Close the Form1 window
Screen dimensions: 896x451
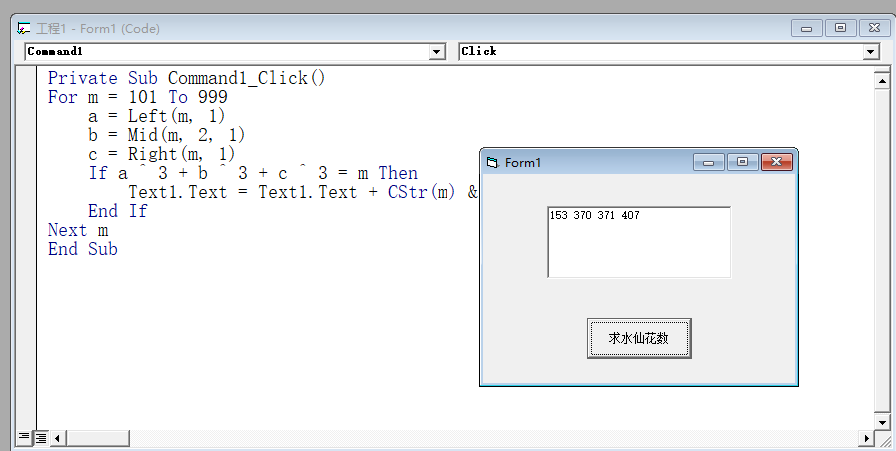(x=777, y=162)
